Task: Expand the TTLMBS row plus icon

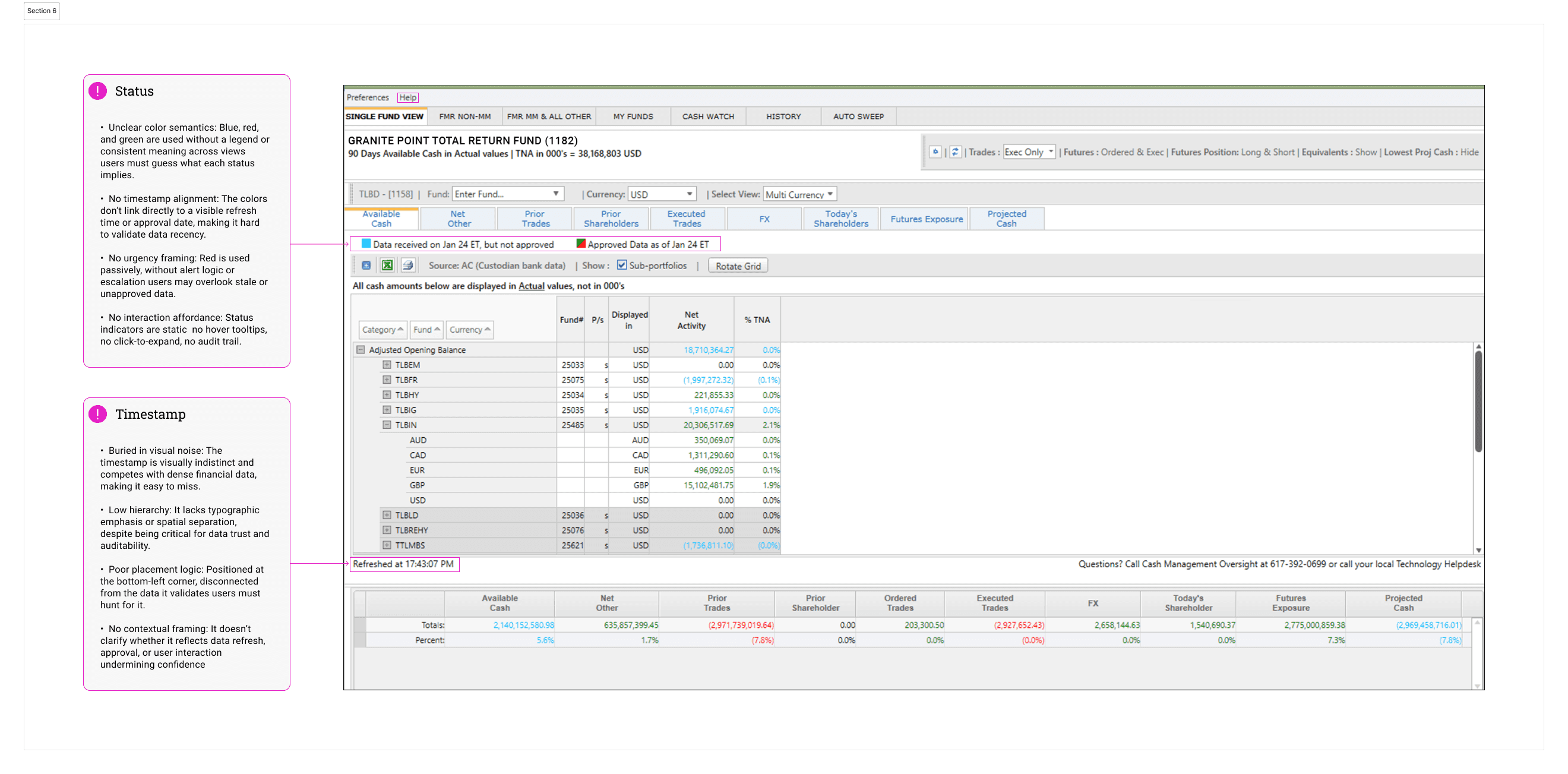Action: coord(387,545)
